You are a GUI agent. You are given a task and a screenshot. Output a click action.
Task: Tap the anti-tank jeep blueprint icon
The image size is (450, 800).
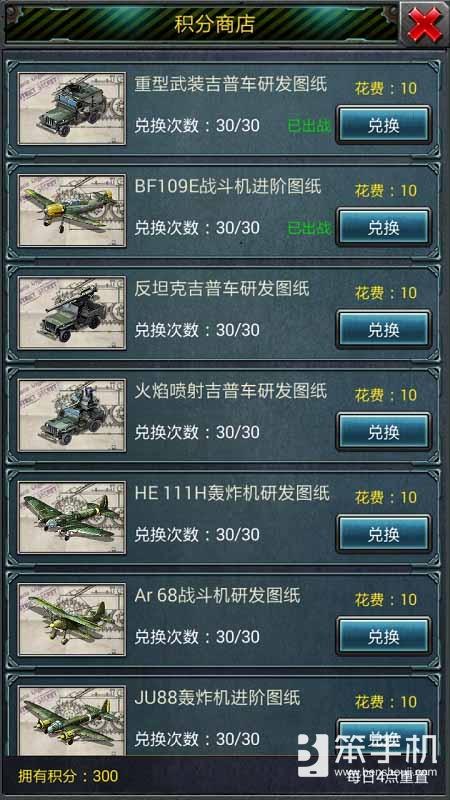coord(71,313)
